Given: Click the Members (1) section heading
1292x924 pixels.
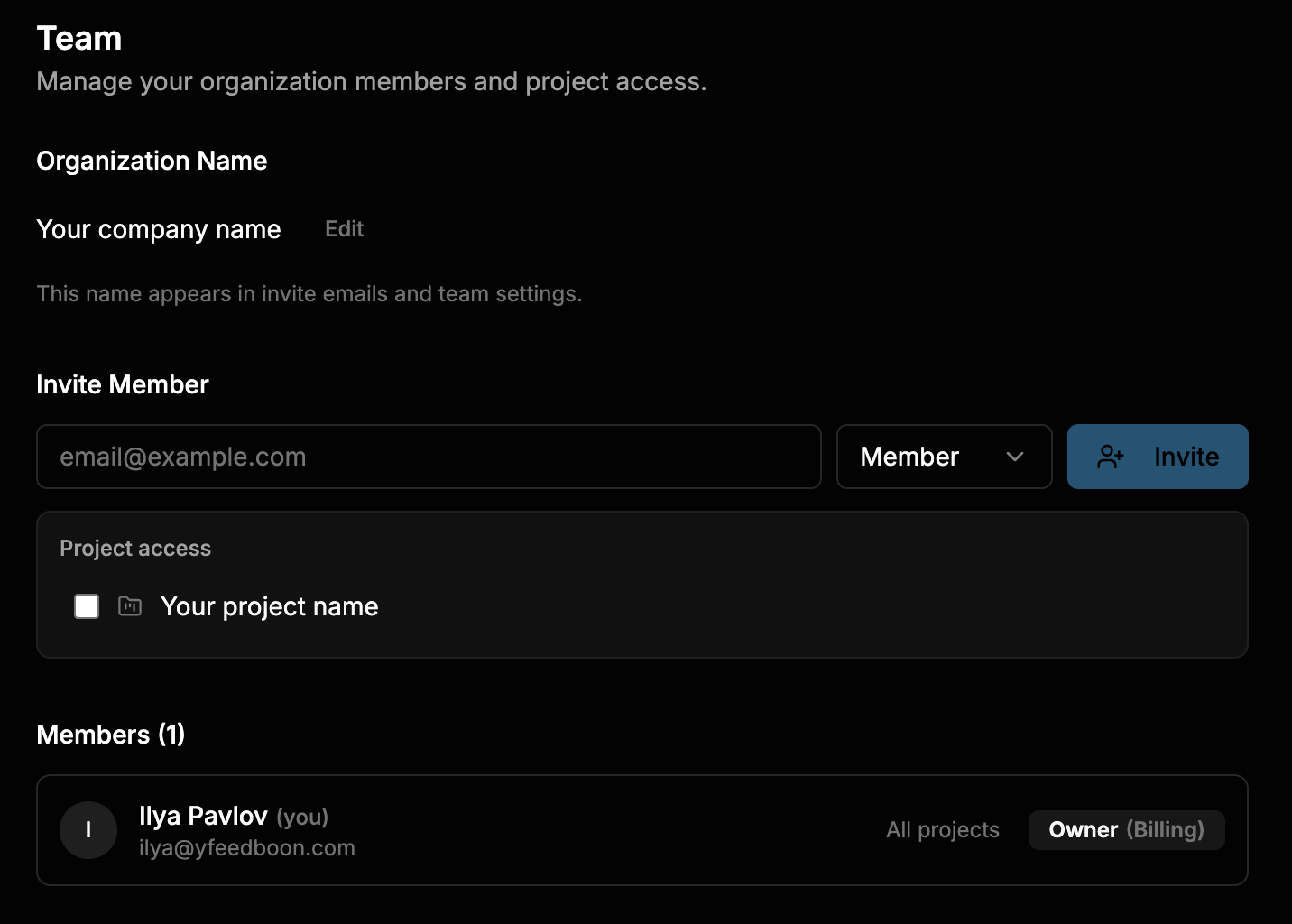Looking at the screenshot, I should coord(110,734).
